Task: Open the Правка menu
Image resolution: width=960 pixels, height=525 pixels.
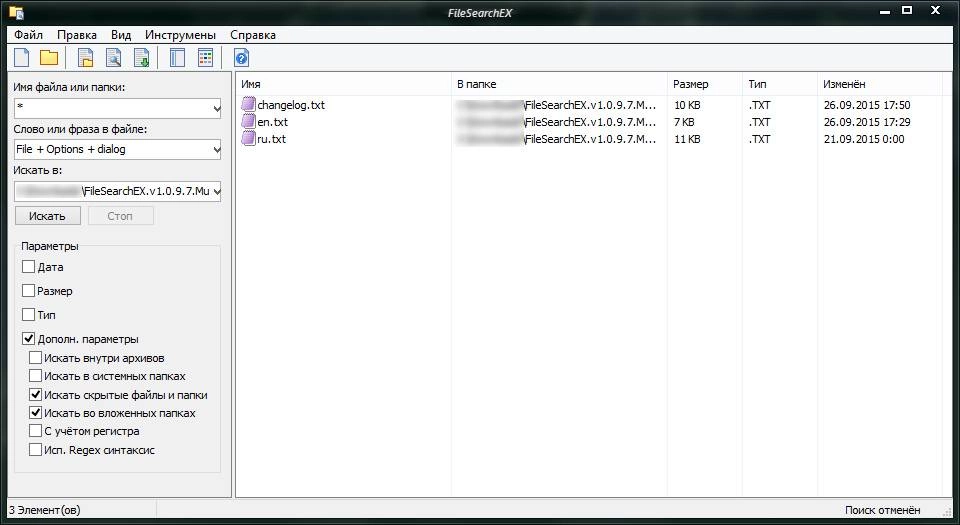Action: point(77,35)
